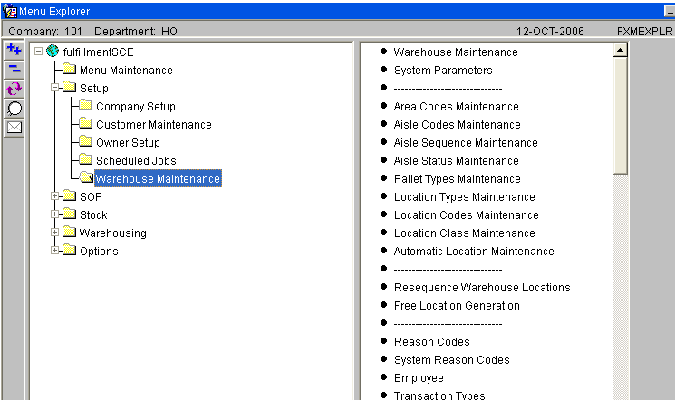Click the scroll up arrow on the list
The height and width of the screenshot is (401, 676).
[x=620, y=50]
